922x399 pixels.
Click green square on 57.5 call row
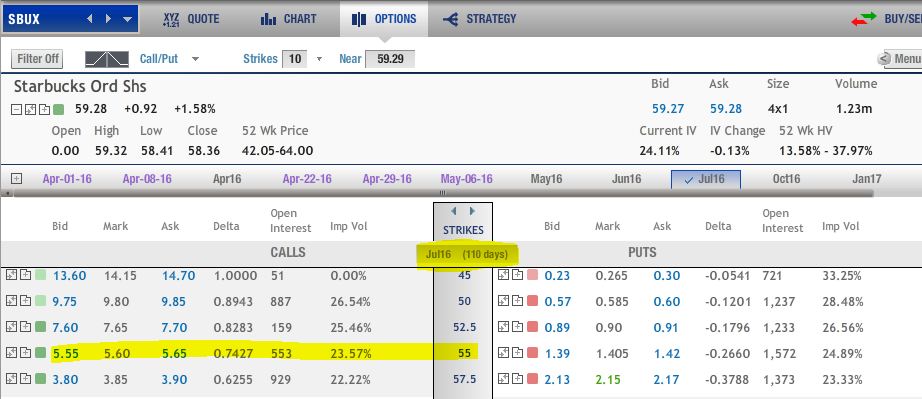pos(41,379)
